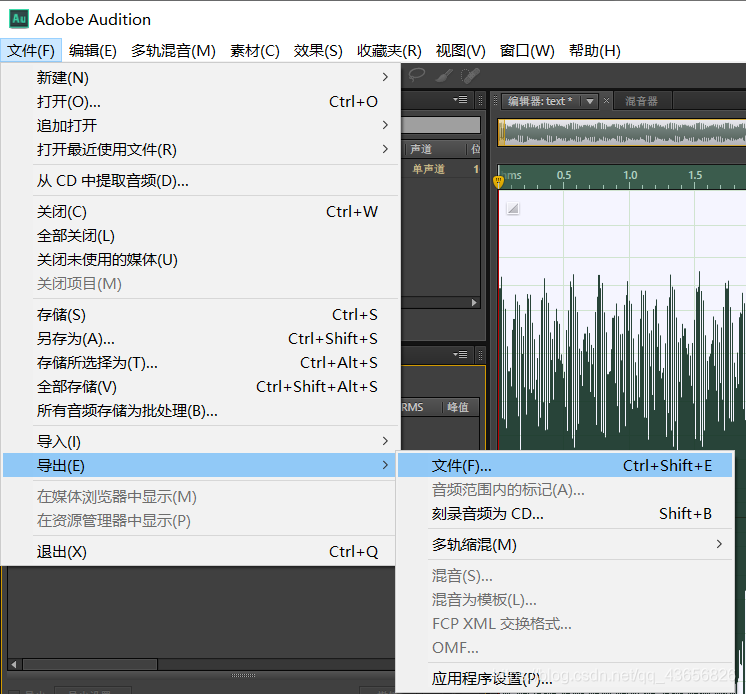Choose 另存为(A)... entry
The width and height of the screenshot is (746, 694).
pos(200,339)
